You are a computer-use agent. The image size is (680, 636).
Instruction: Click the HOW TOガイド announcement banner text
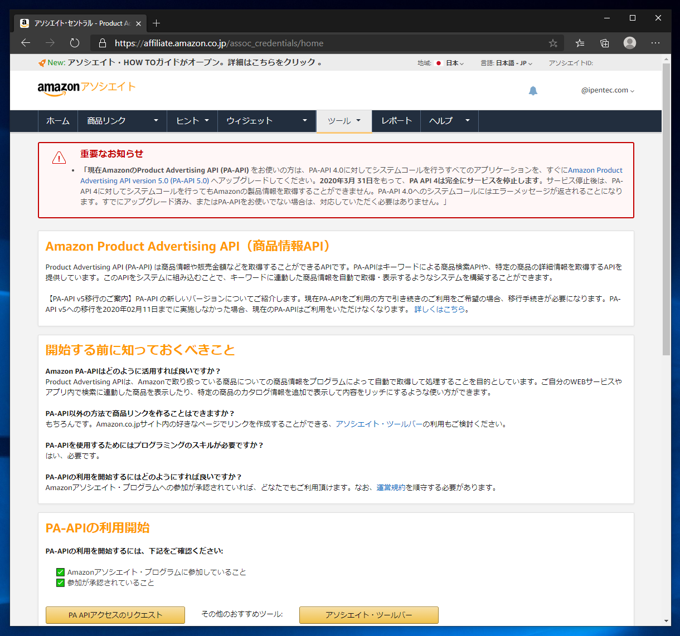[x=194, y=62]
